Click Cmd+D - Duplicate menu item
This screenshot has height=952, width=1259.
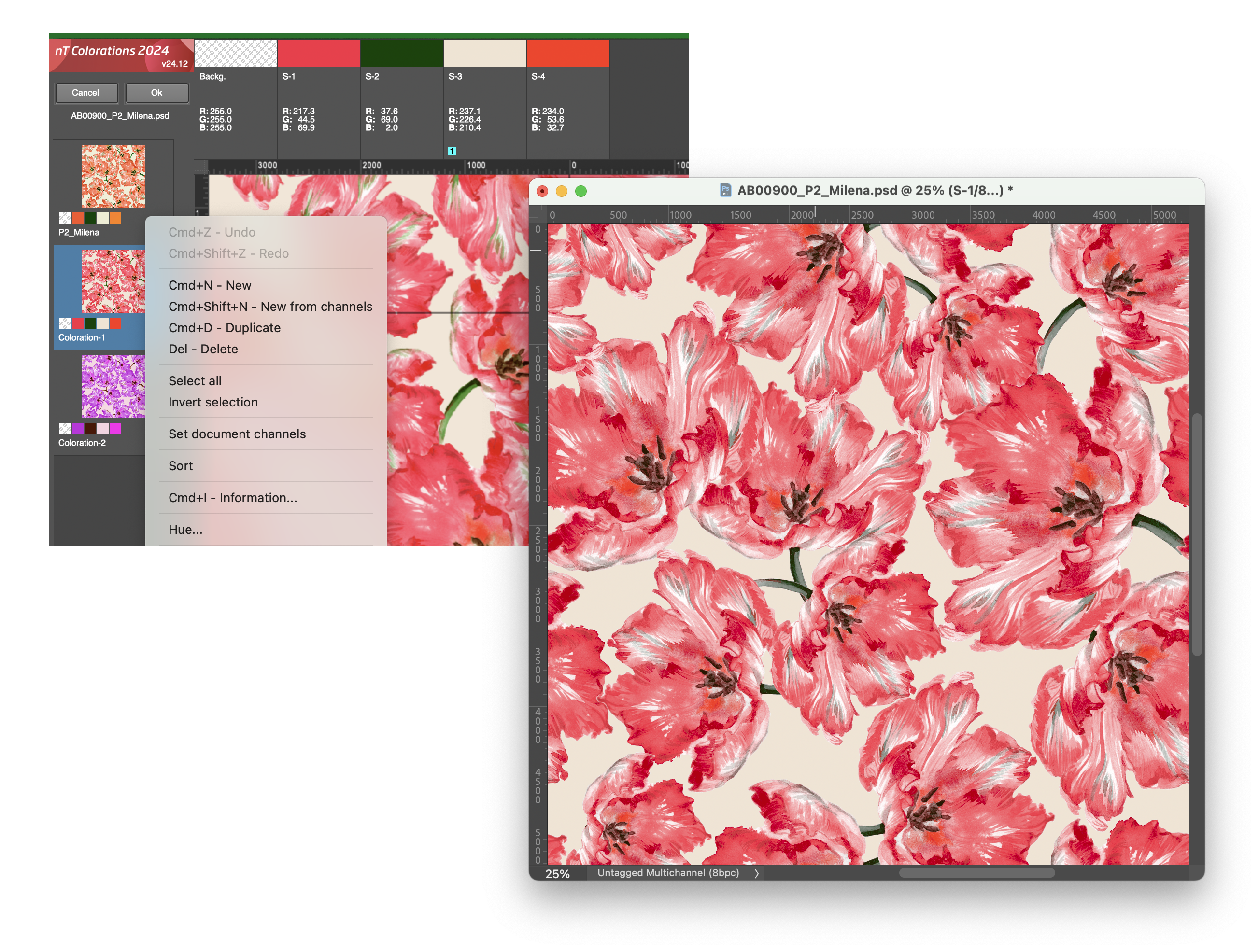click(x=224, y=328)
